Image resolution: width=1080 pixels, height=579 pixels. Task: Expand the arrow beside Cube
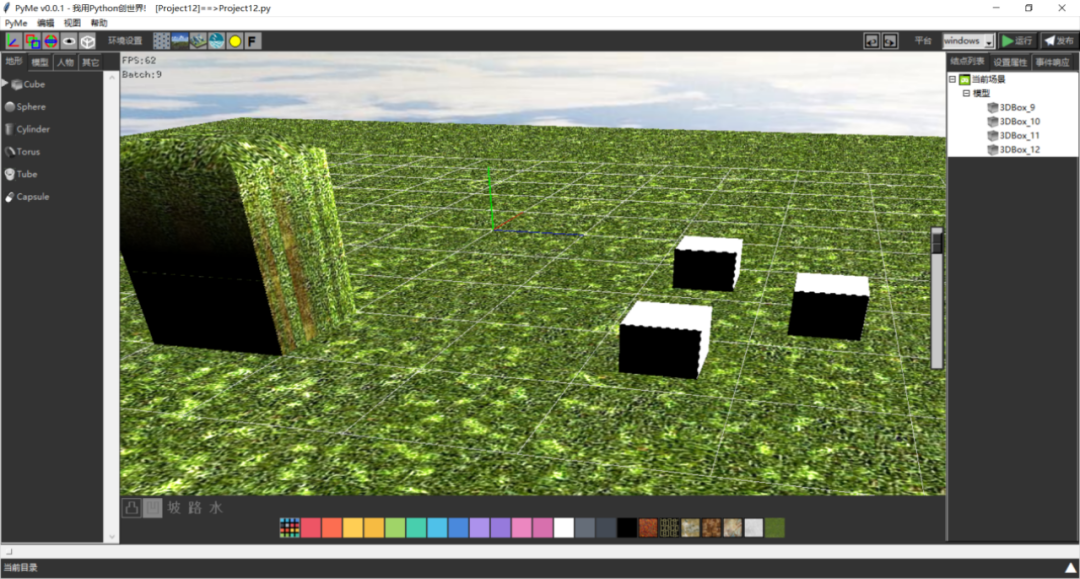coord(5,84)
